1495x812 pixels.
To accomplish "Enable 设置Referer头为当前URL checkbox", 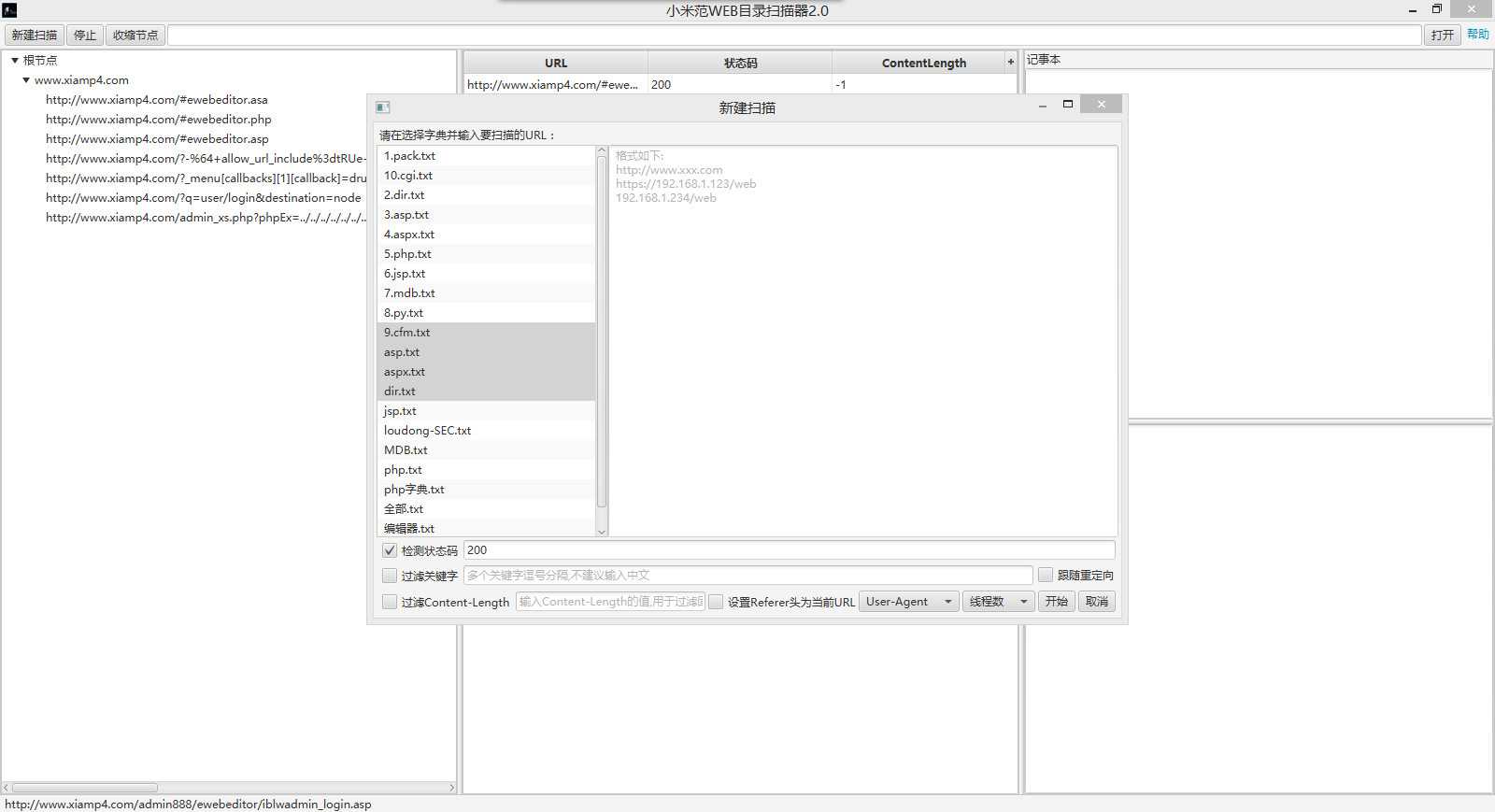I will [716, 602].
